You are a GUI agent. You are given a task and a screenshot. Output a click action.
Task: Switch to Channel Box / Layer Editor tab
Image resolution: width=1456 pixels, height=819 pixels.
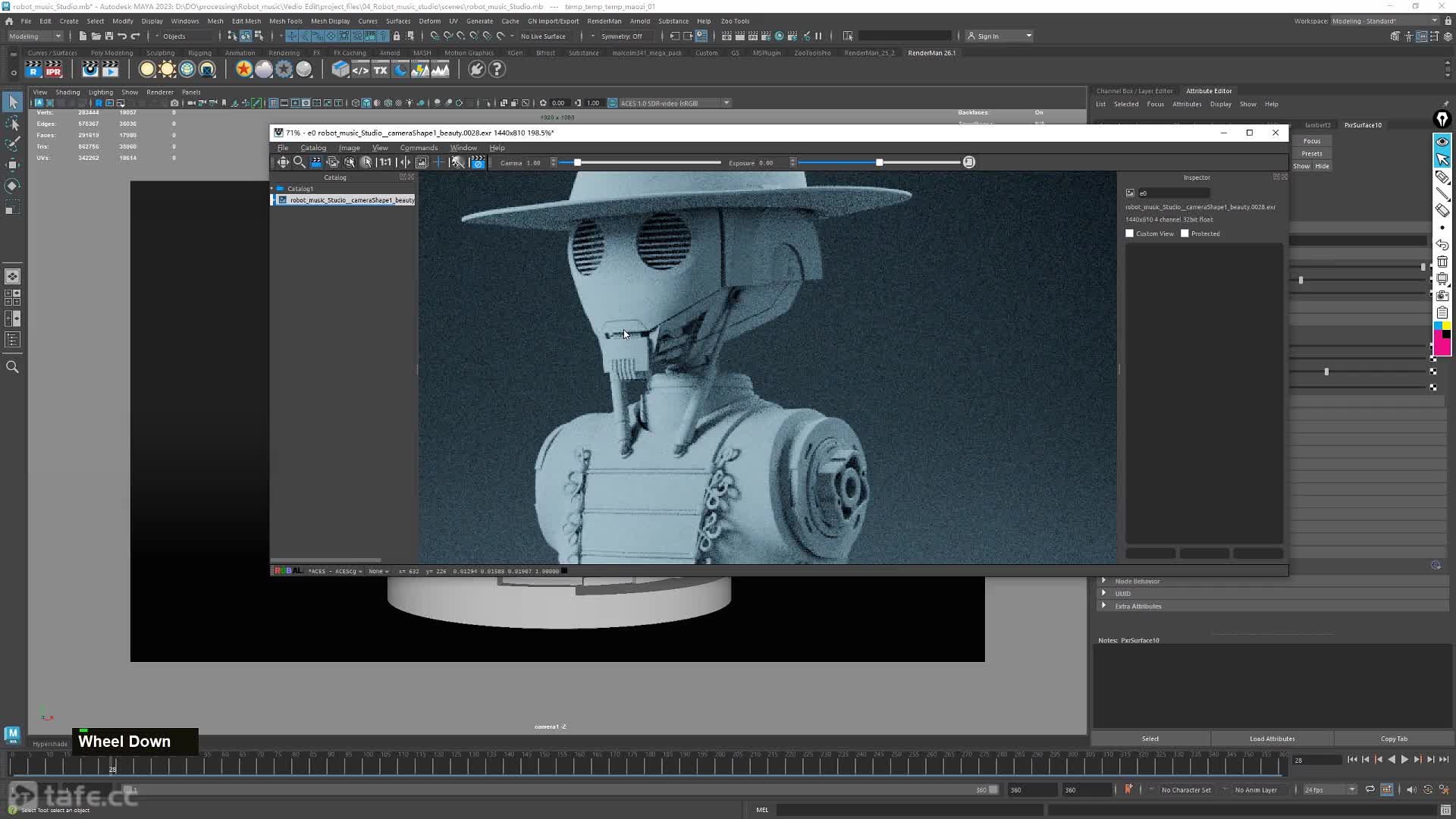pos(1134,91)
